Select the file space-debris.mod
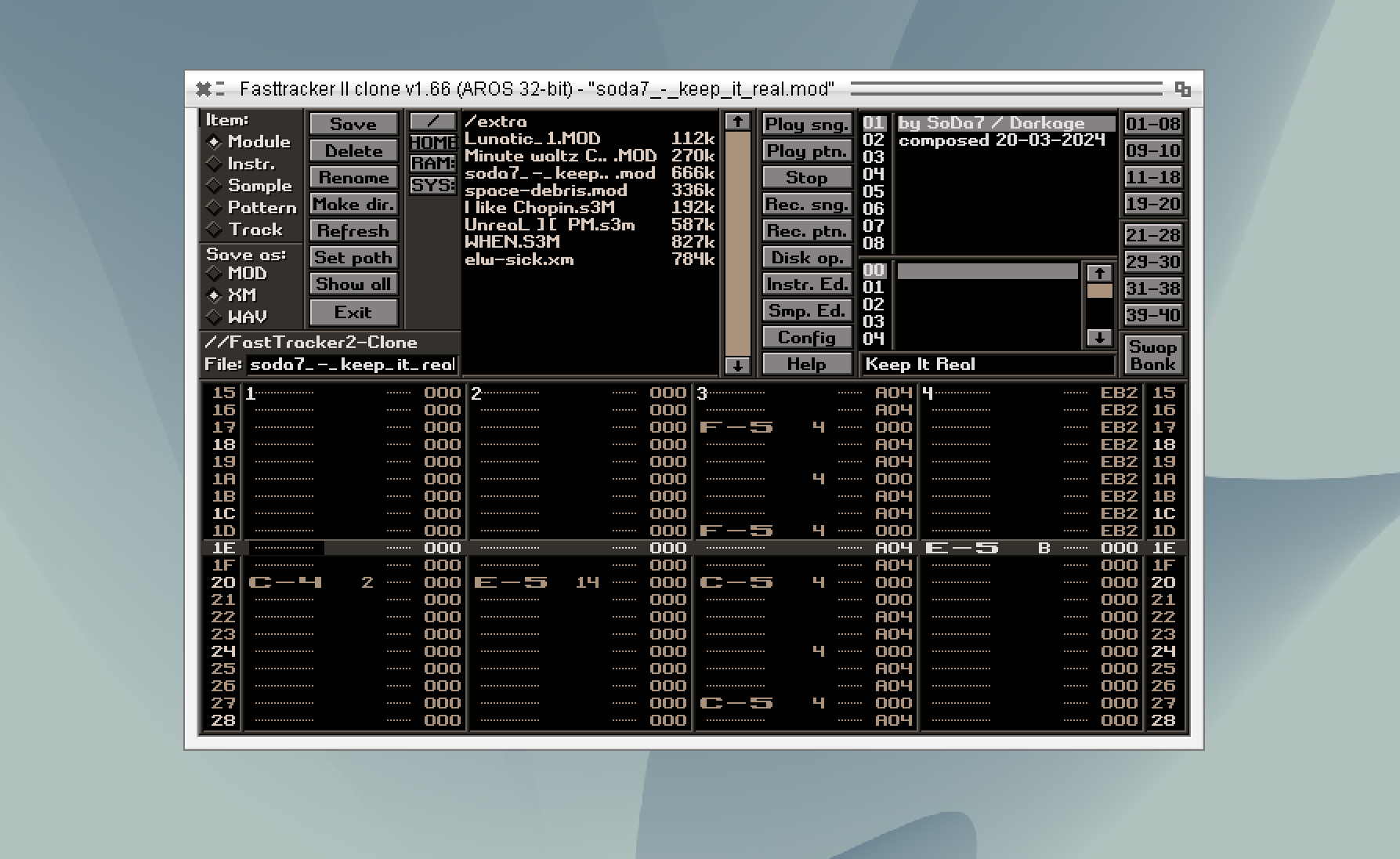 coord(589,190)
